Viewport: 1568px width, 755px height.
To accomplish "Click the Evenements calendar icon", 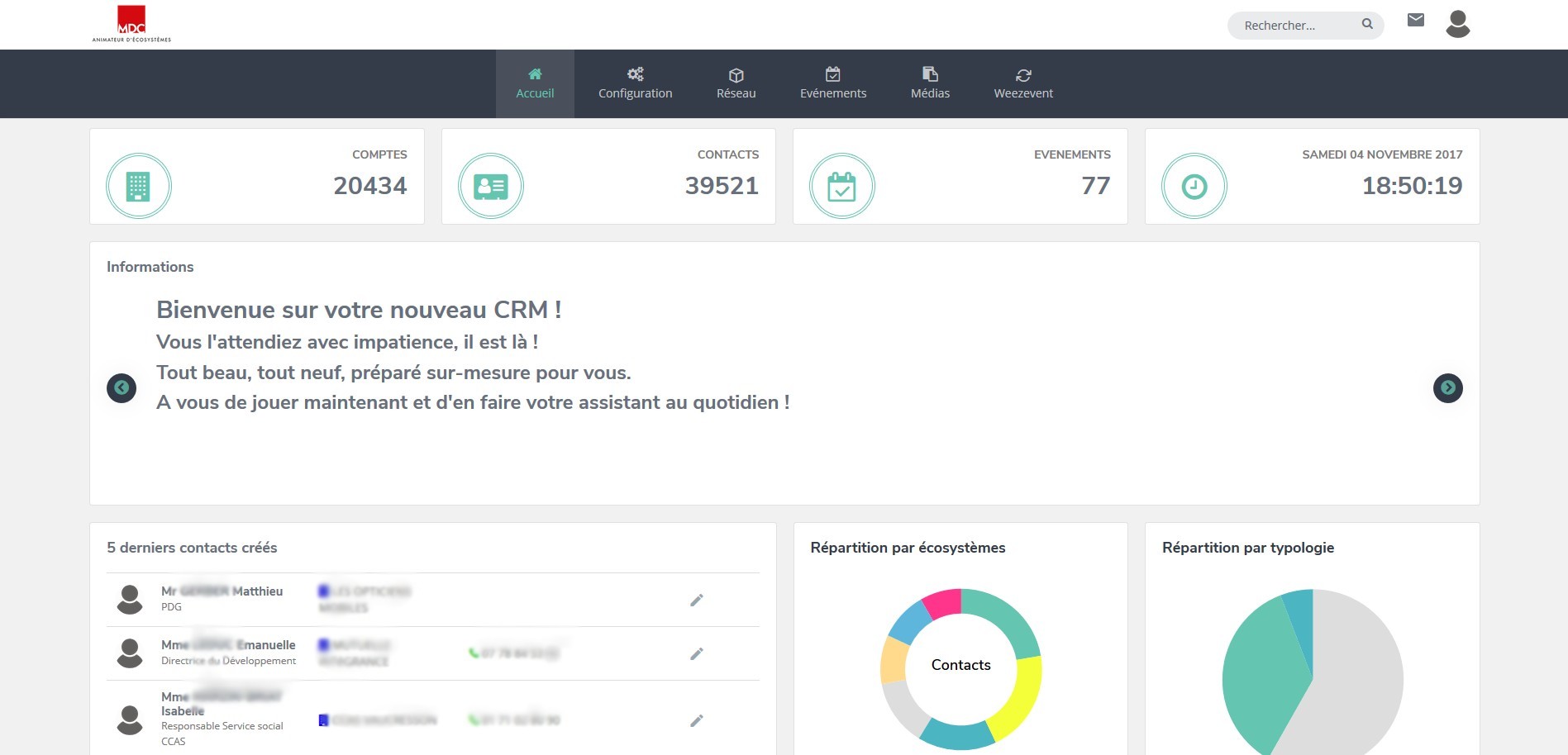I will 841,187.
